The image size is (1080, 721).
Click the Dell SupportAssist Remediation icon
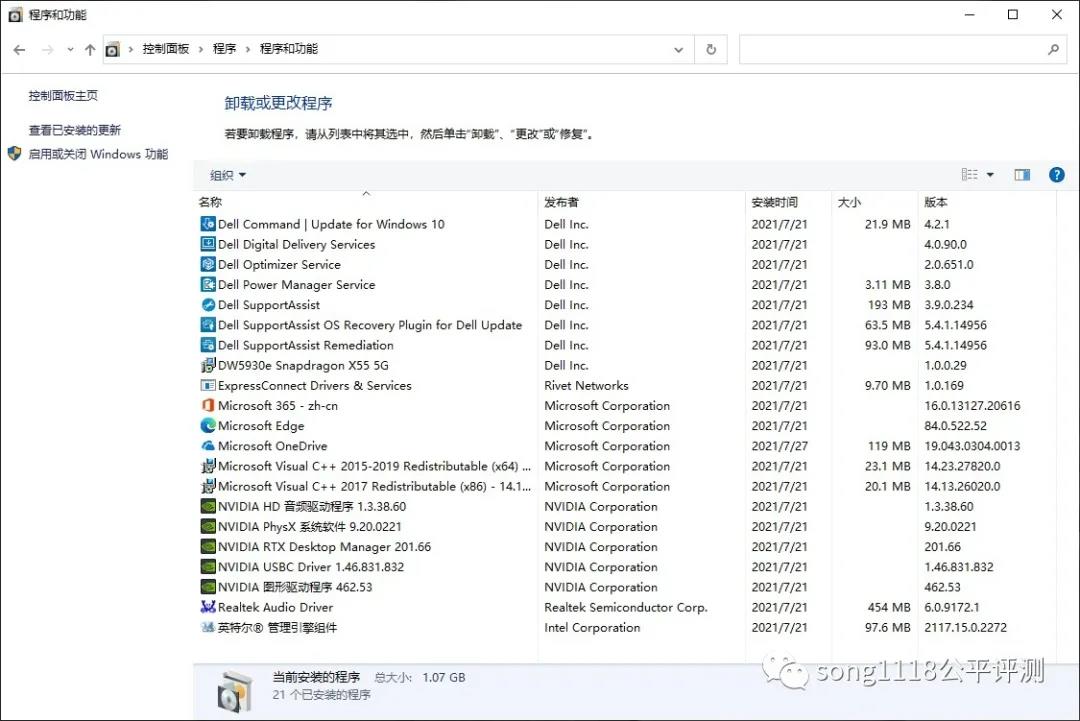208,345
